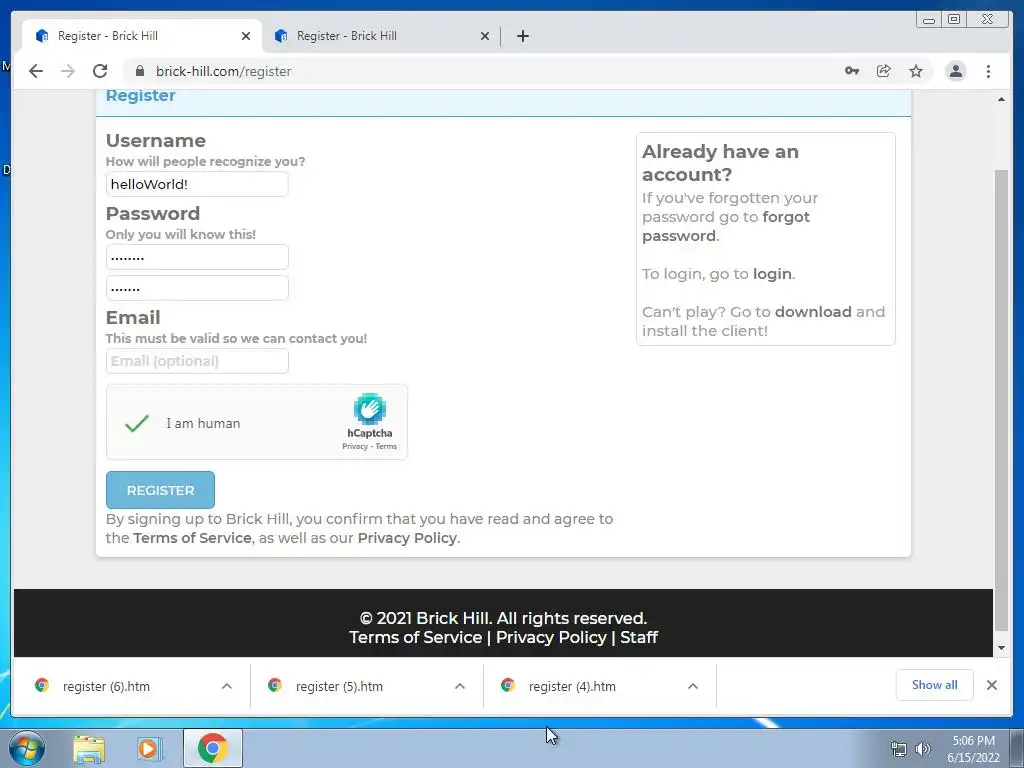Close the first Register tab
Viewport: 1024px width, 768px height.
246,36
